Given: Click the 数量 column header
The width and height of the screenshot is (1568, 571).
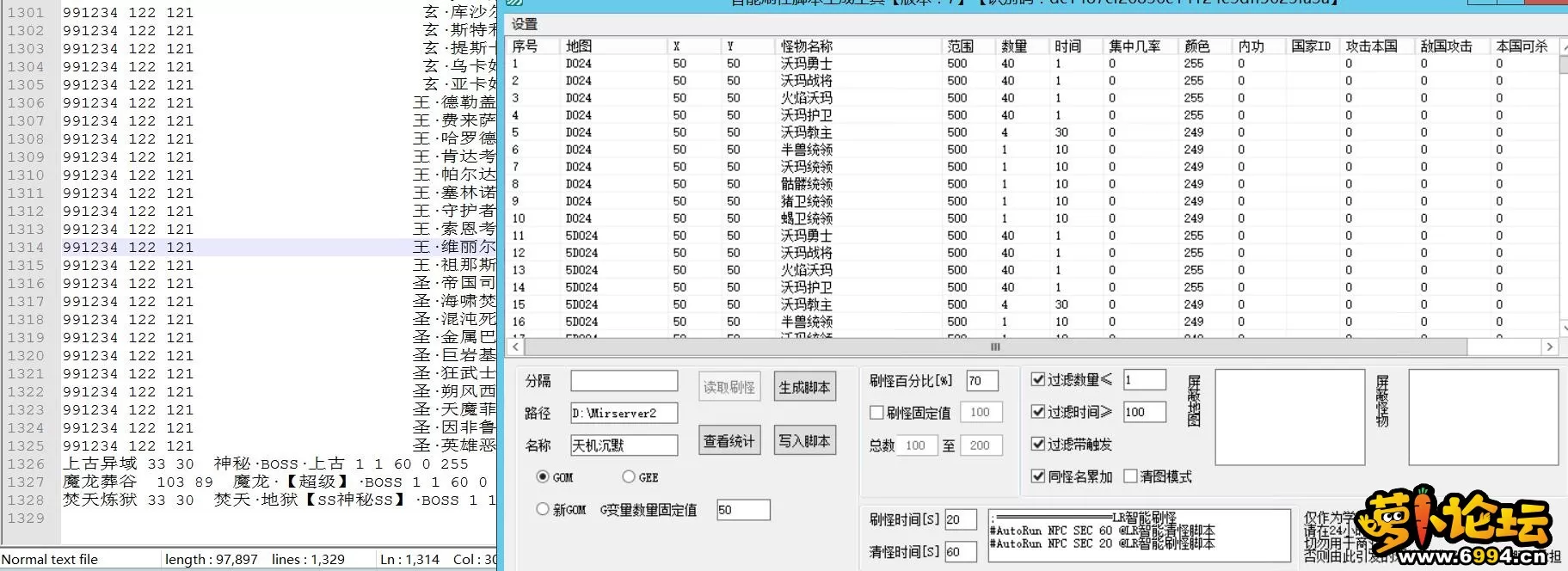Looking at the screenshot, I should (1024, 46).
